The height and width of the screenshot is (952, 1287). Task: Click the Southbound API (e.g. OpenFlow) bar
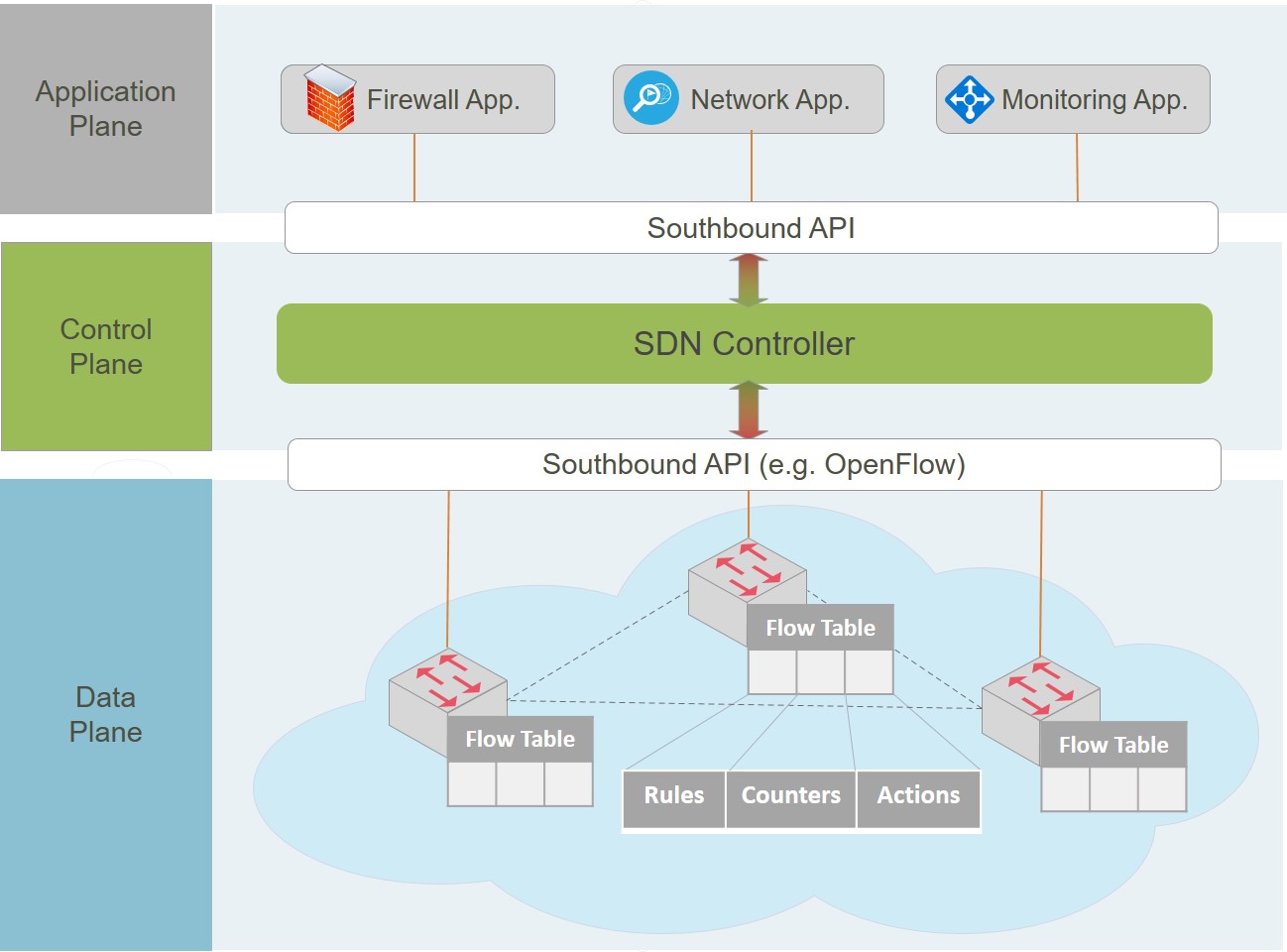pyautogui.click(x=755, y=464)
